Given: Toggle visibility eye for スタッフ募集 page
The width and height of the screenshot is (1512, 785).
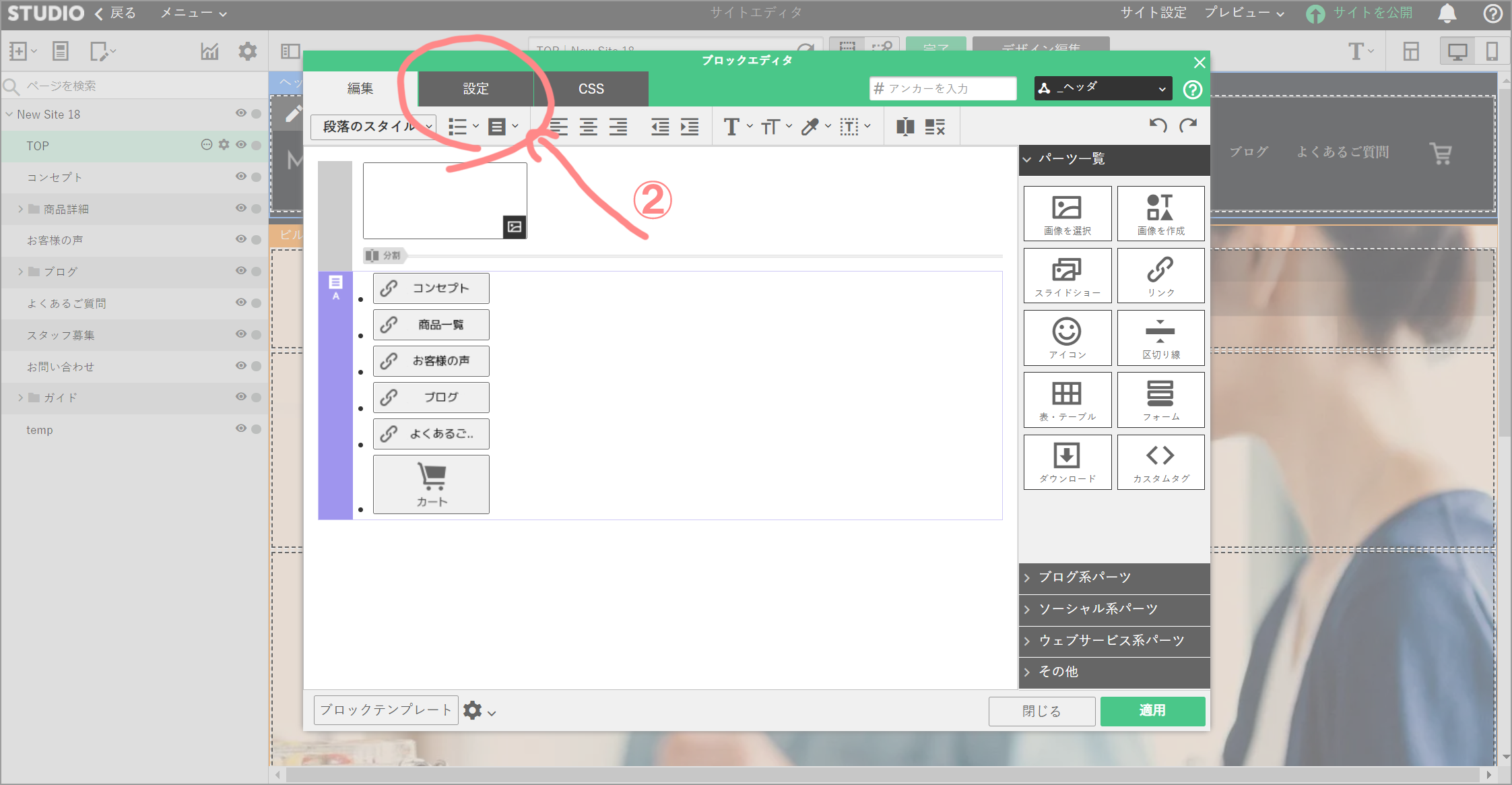Looking at the screenshot, I should (240, 334).
